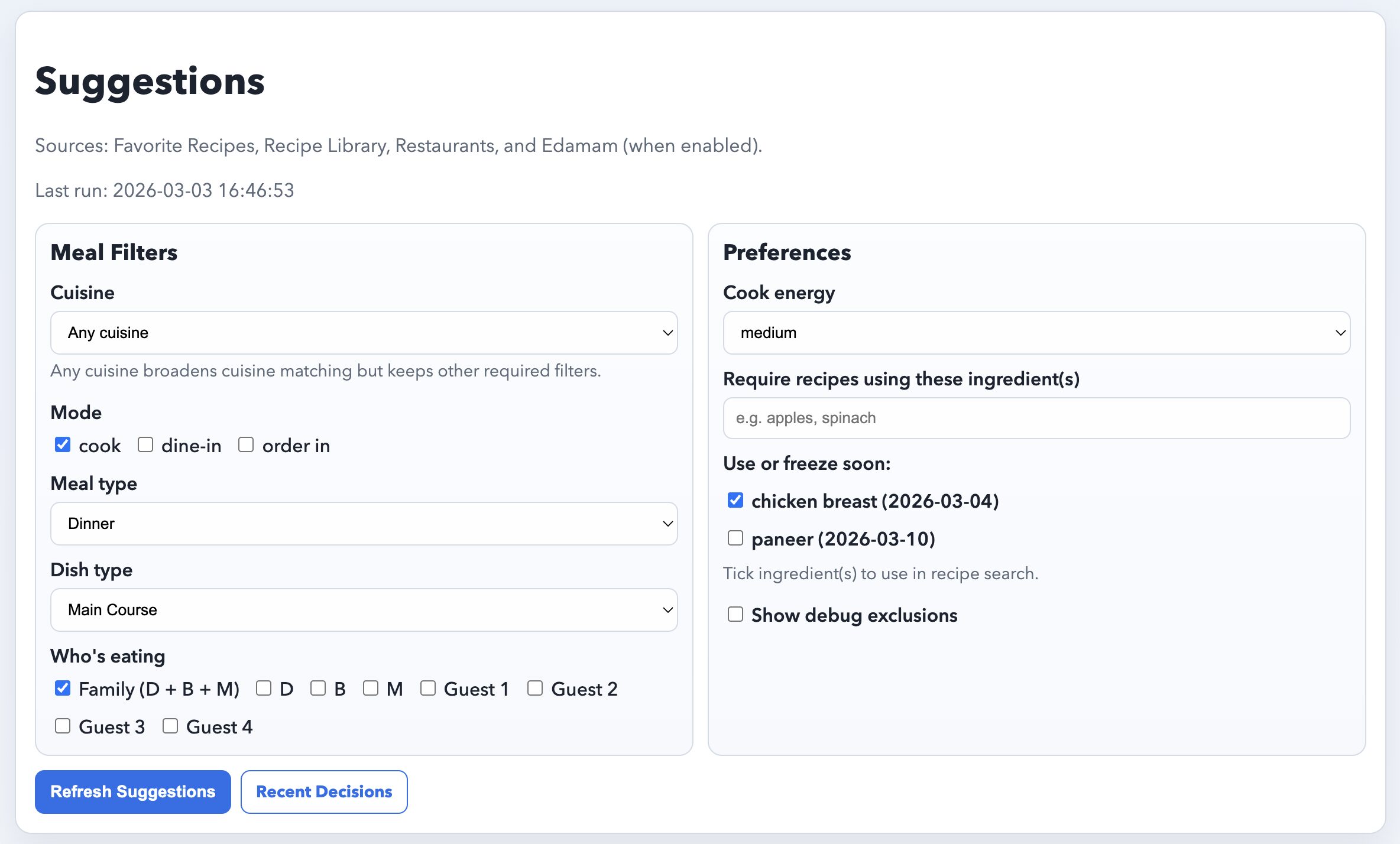Tick the paneer ingredient checkbox
The image size is (1400, 844).
pyautogui.click(x=735, y=538)
